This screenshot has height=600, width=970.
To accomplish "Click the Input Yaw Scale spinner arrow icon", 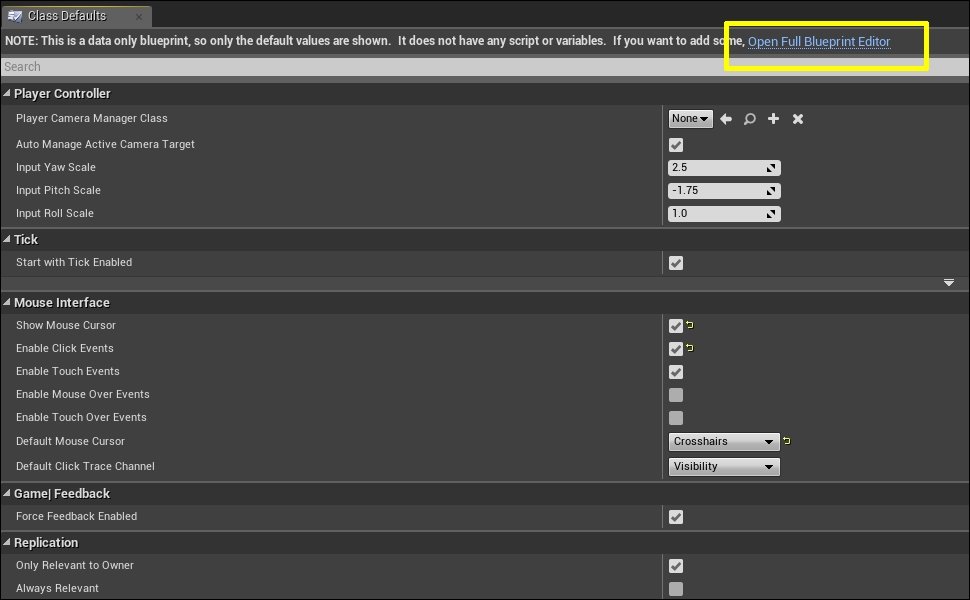I will coord(771,168).
